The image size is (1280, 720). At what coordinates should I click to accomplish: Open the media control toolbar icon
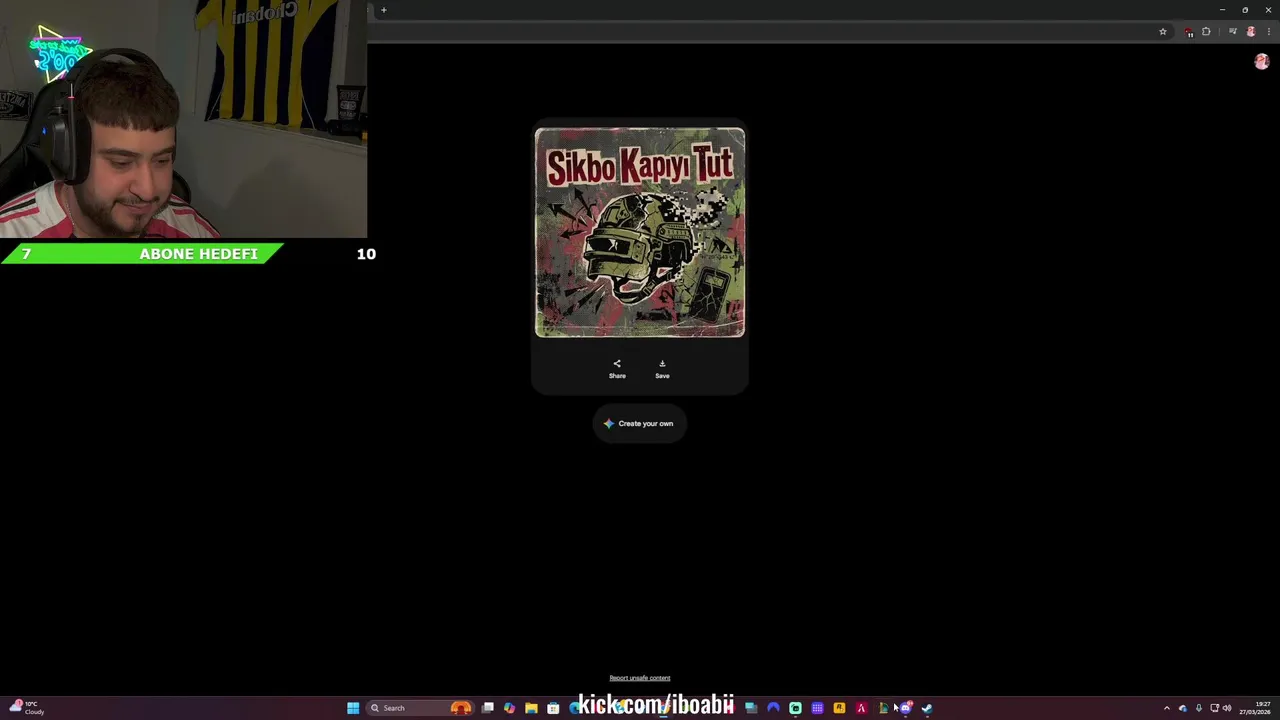click(1233, 32)
